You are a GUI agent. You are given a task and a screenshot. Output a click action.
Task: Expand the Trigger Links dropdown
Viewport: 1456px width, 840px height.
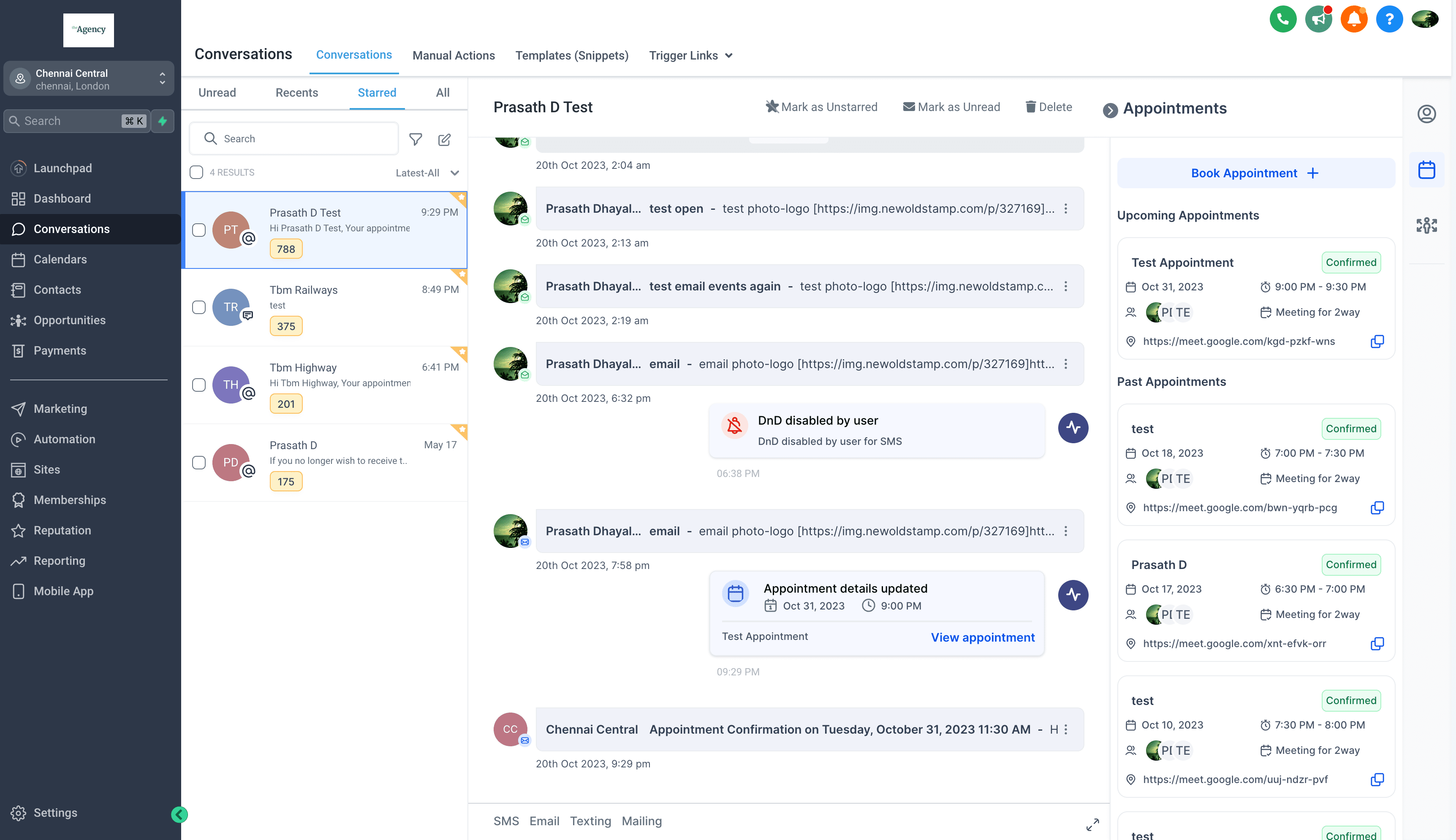pyautogui.click(x=690, y=55)
